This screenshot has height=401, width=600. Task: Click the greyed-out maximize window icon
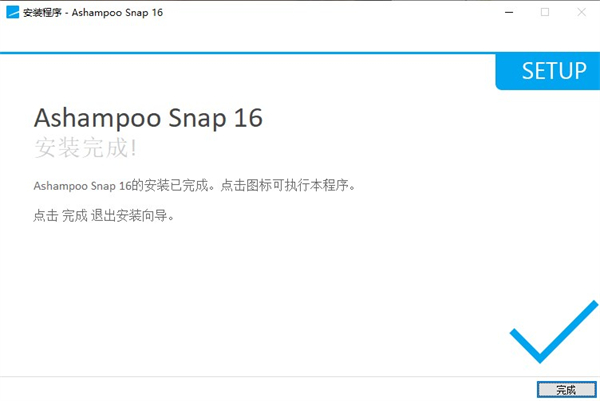(545, 12)
